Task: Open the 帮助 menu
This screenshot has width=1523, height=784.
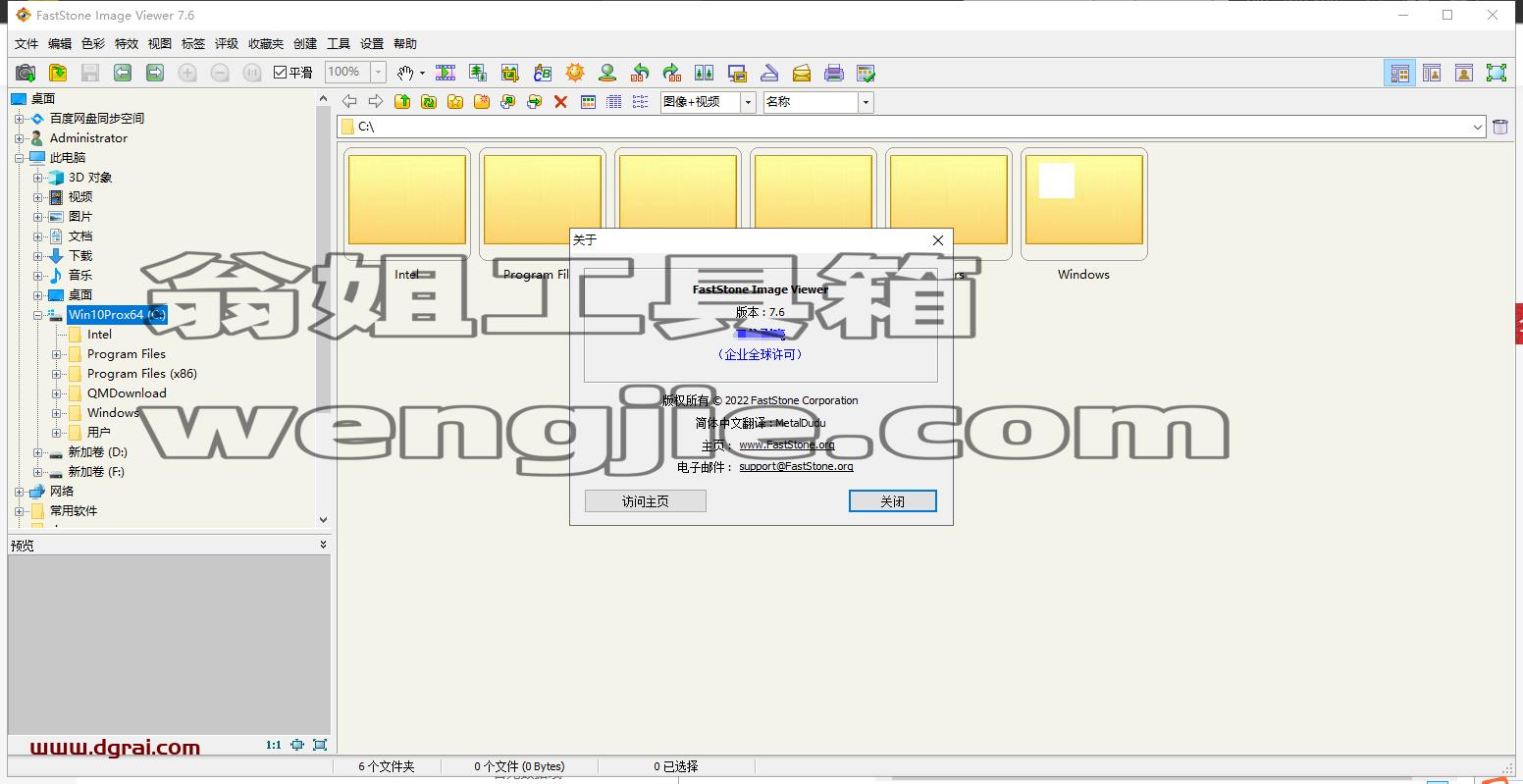Action: pyautogui.click(x=405, y=44)
